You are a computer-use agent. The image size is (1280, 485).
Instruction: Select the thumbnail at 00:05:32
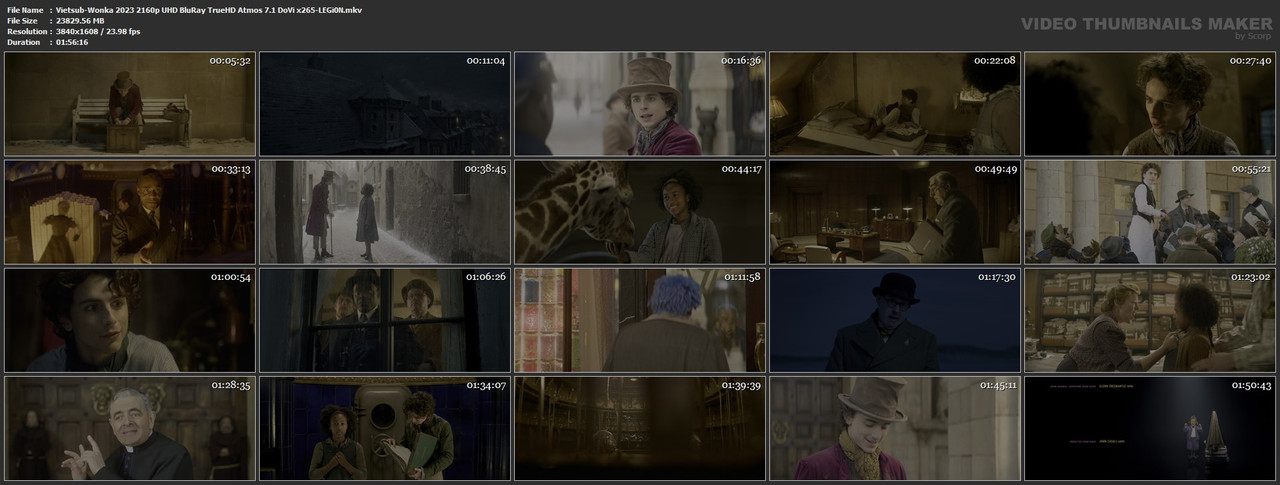(x=130, y=104)
